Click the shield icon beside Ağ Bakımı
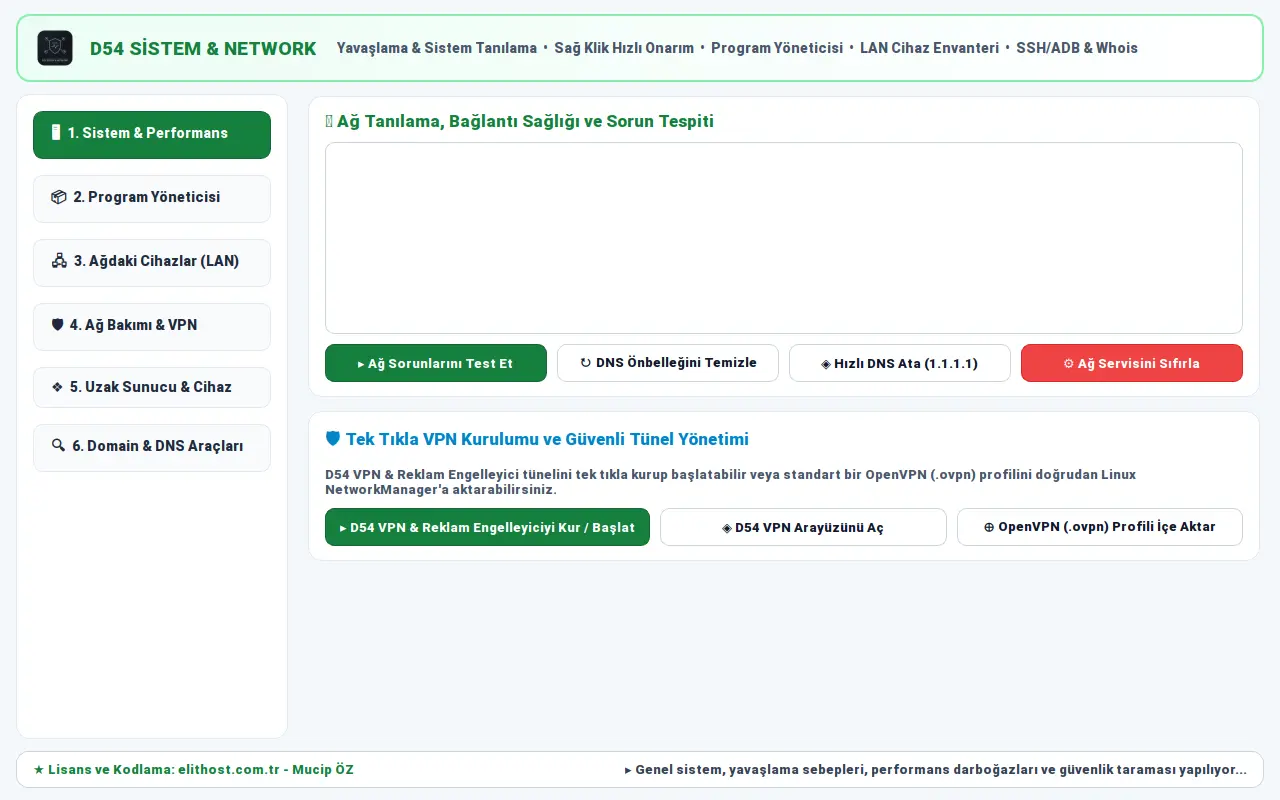Viewport: 1280px width, 800px height. point(57,326)
